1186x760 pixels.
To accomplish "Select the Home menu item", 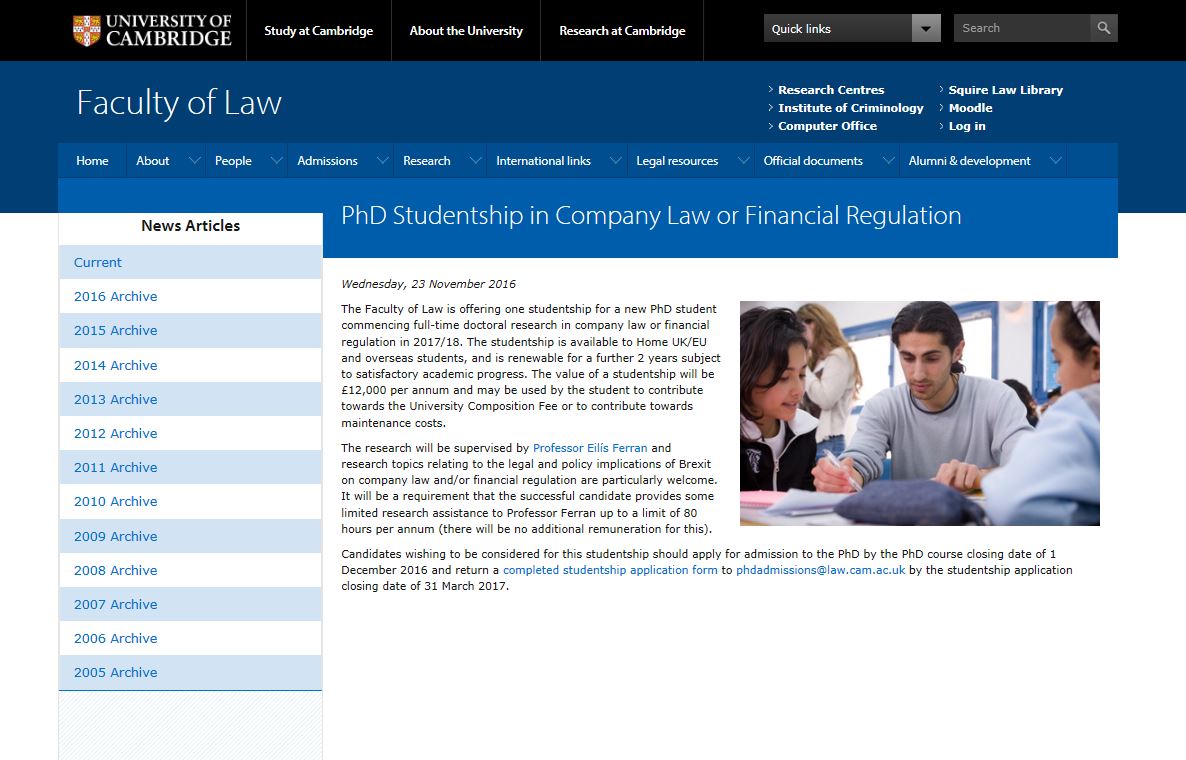I will (92, 160).
